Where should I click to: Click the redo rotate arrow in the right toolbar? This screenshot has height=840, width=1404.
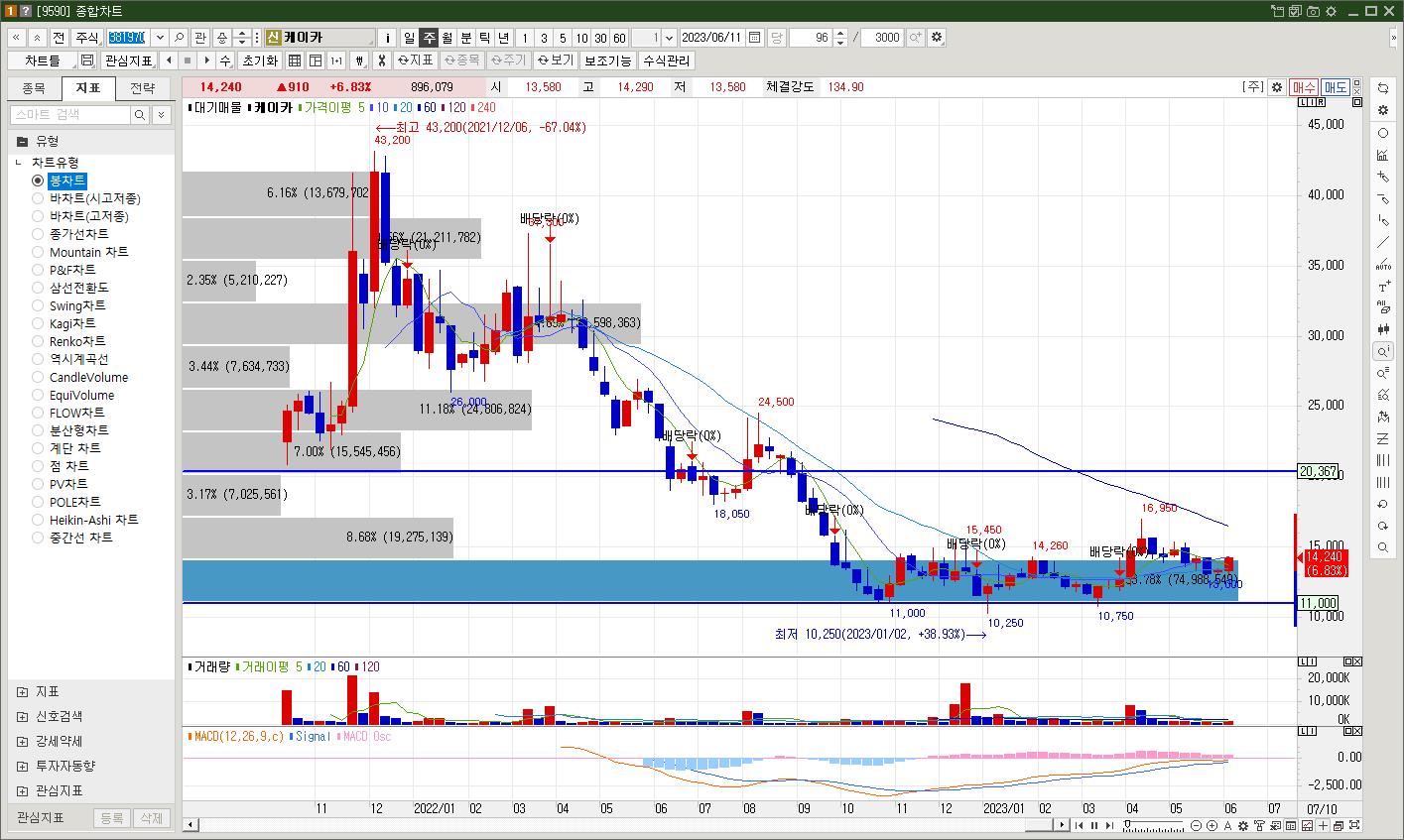tap(1383, 526)
